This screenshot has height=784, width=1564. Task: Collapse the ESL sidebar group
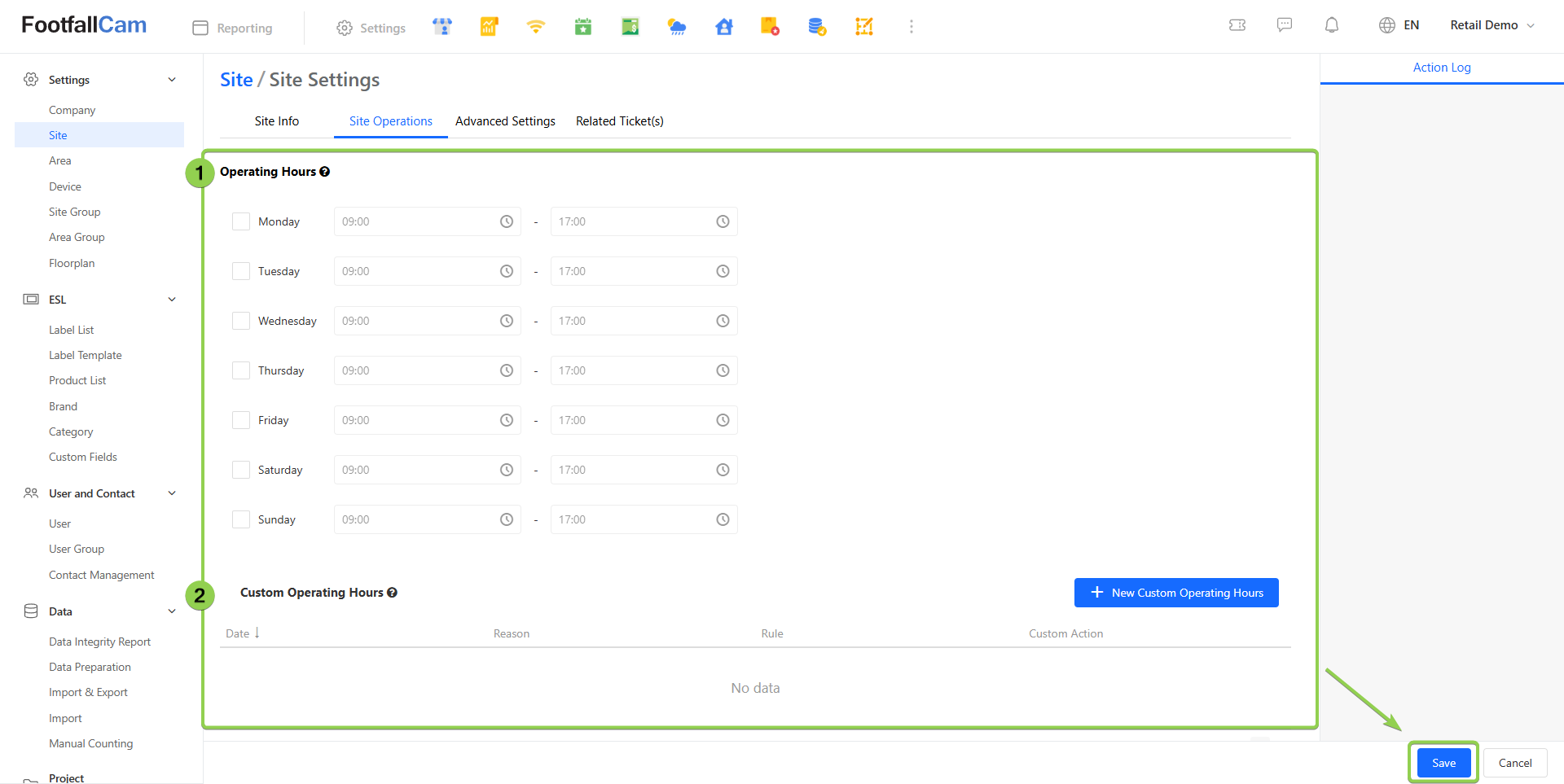[172, 300]
